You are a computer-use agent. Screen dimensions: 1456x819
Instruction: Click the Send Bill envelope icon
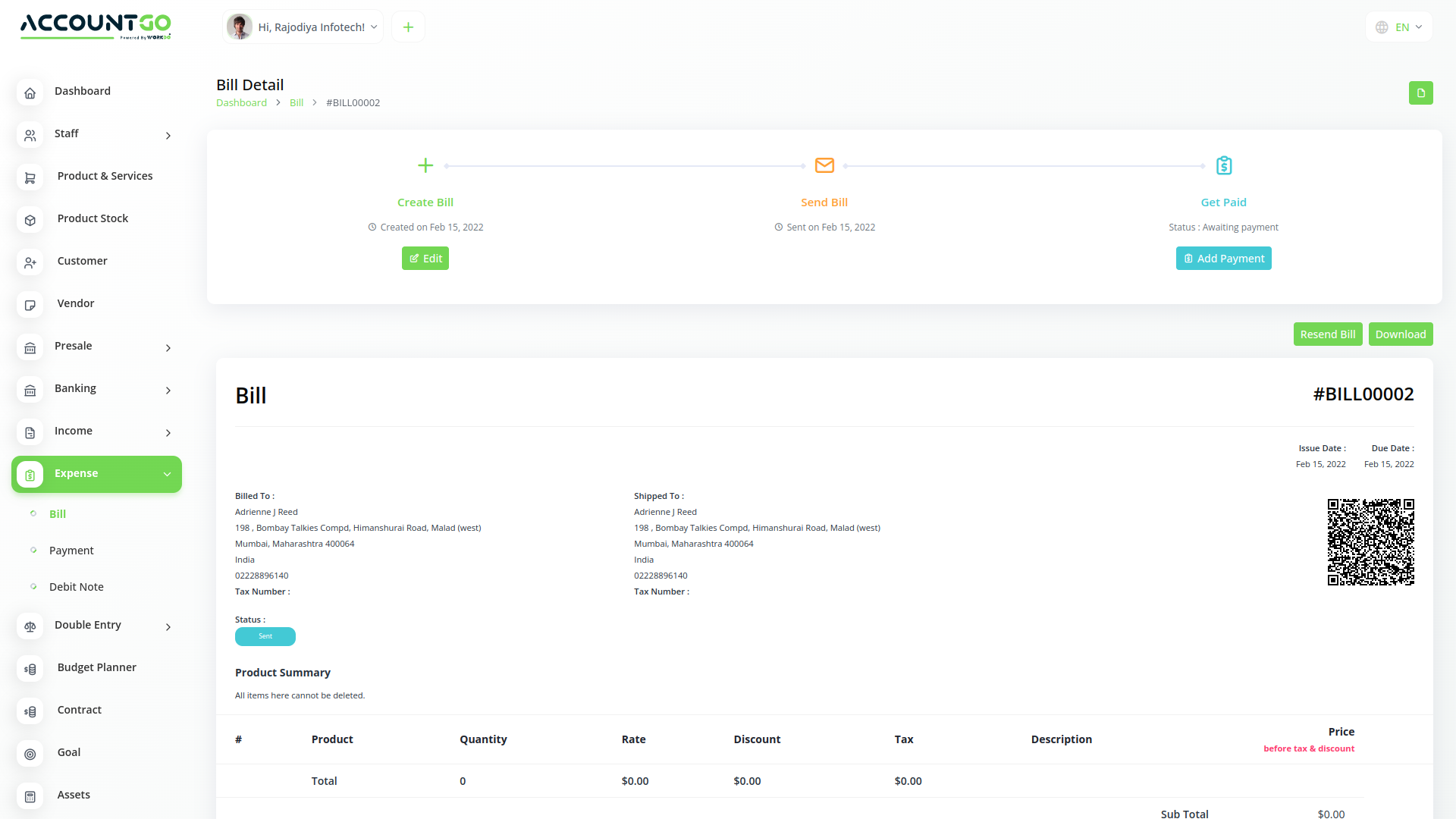point(824,165)
